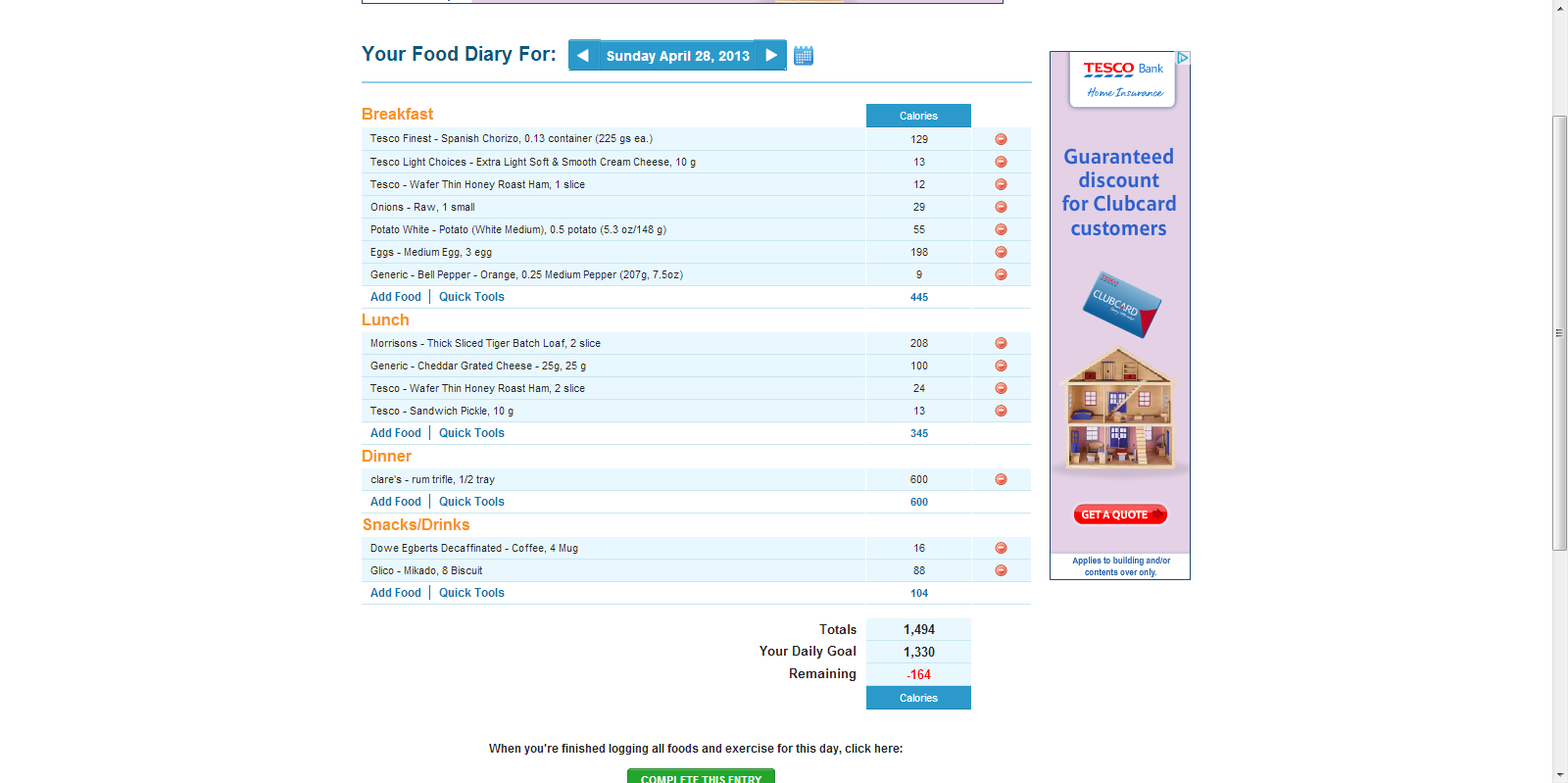1568x783 pixels.
Task: Click the AdChoices icon on Tesco ad
Action: coord(1183,58)
